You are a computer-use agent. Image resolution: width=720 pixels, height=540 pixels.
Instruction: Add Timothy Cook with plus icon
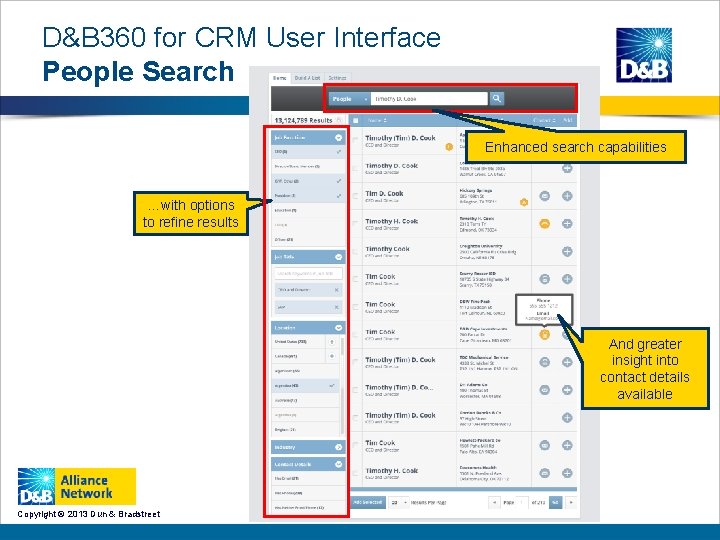(567, 251)
